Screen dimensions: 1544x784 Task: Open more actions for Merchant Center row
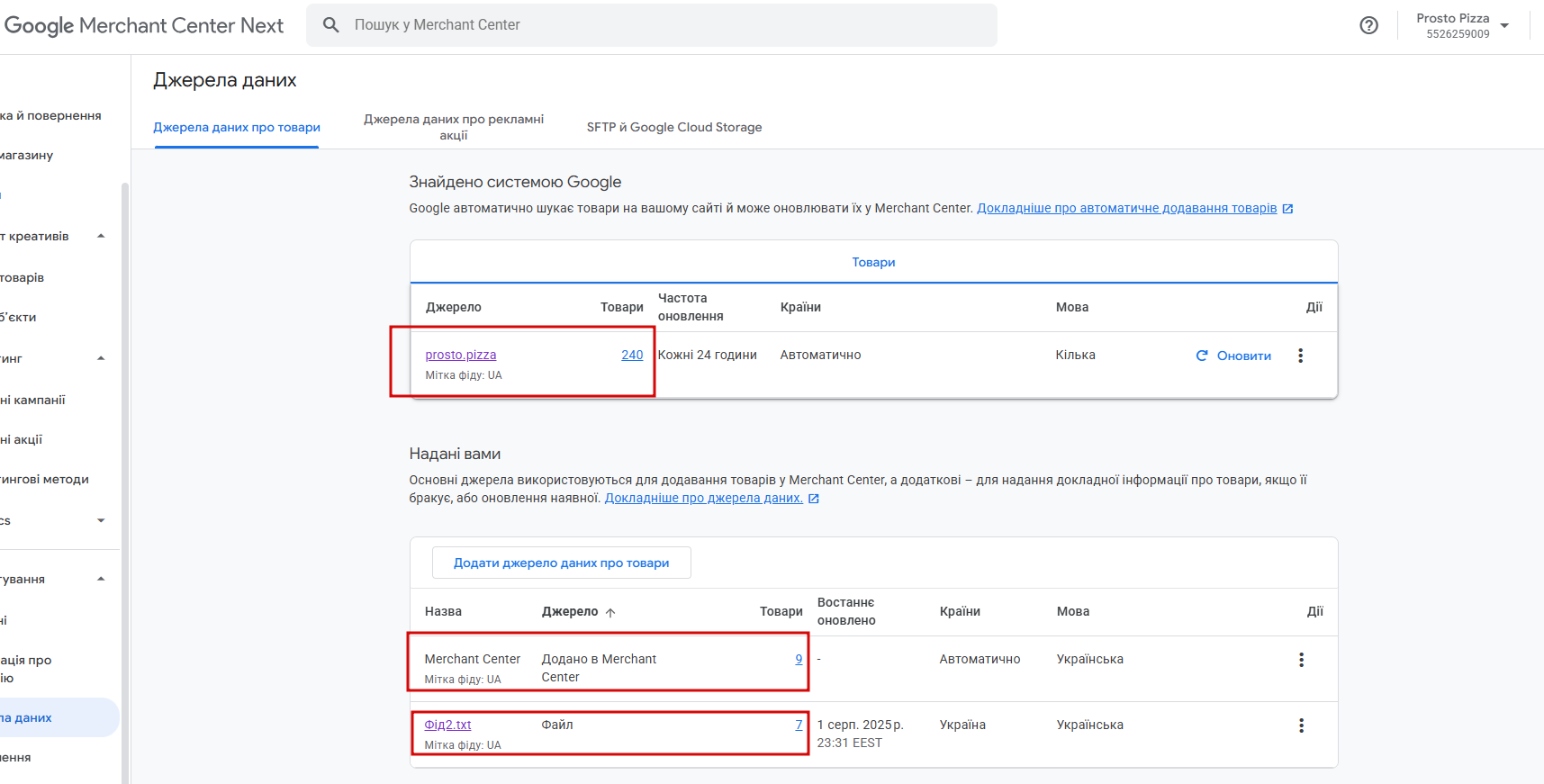[x=1301, y=660]
